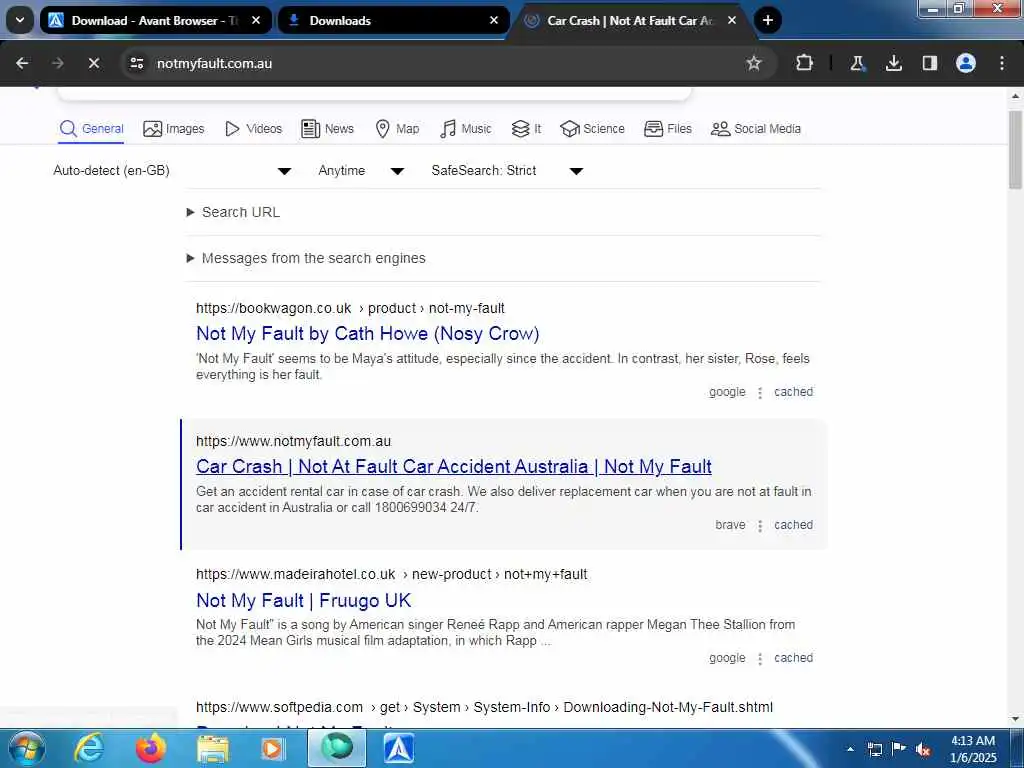
Task: Open Avant Browser taskbar icon
Action: 398,748
